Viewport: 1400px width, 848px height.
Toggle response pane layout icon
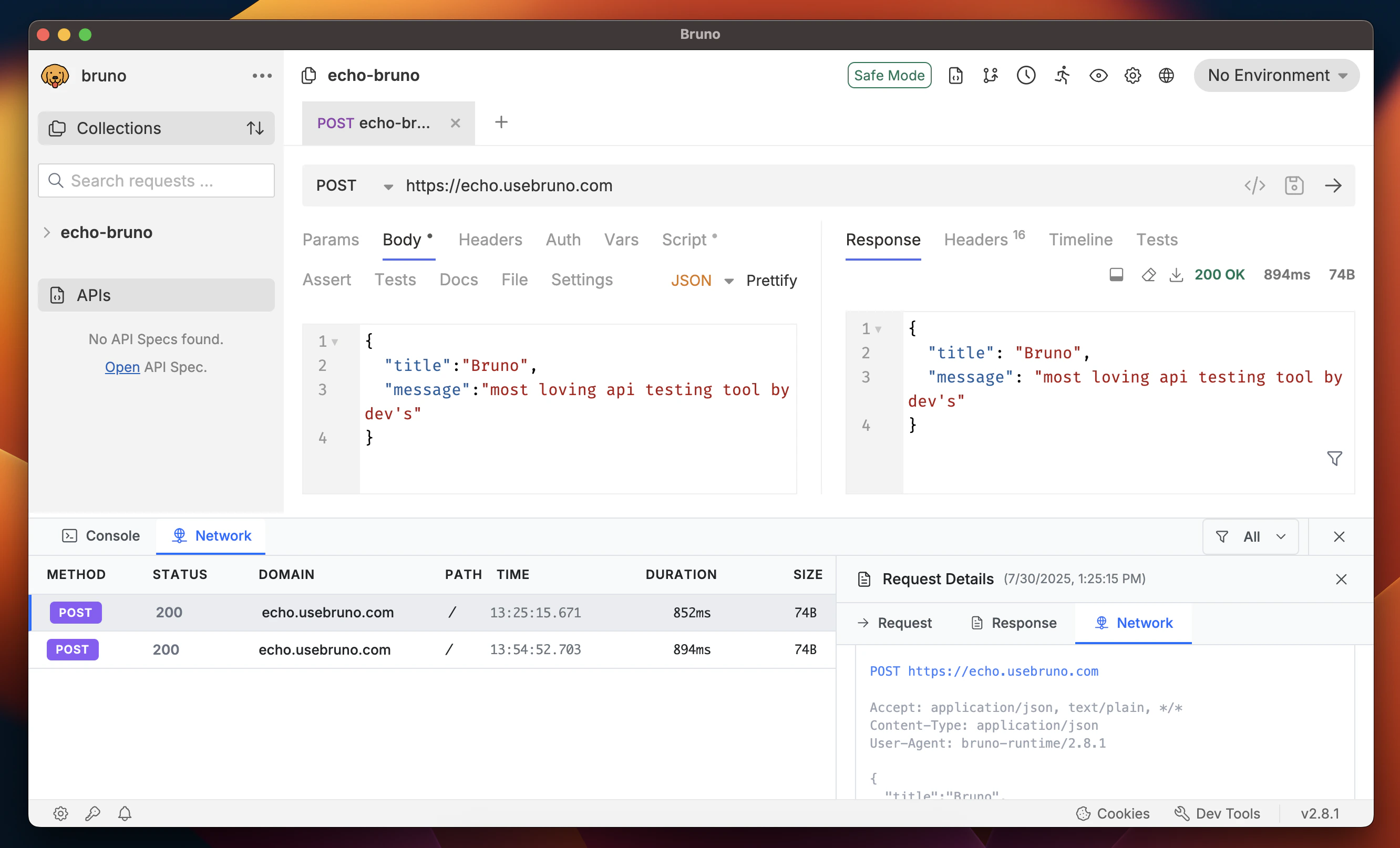pos(1116,275)
